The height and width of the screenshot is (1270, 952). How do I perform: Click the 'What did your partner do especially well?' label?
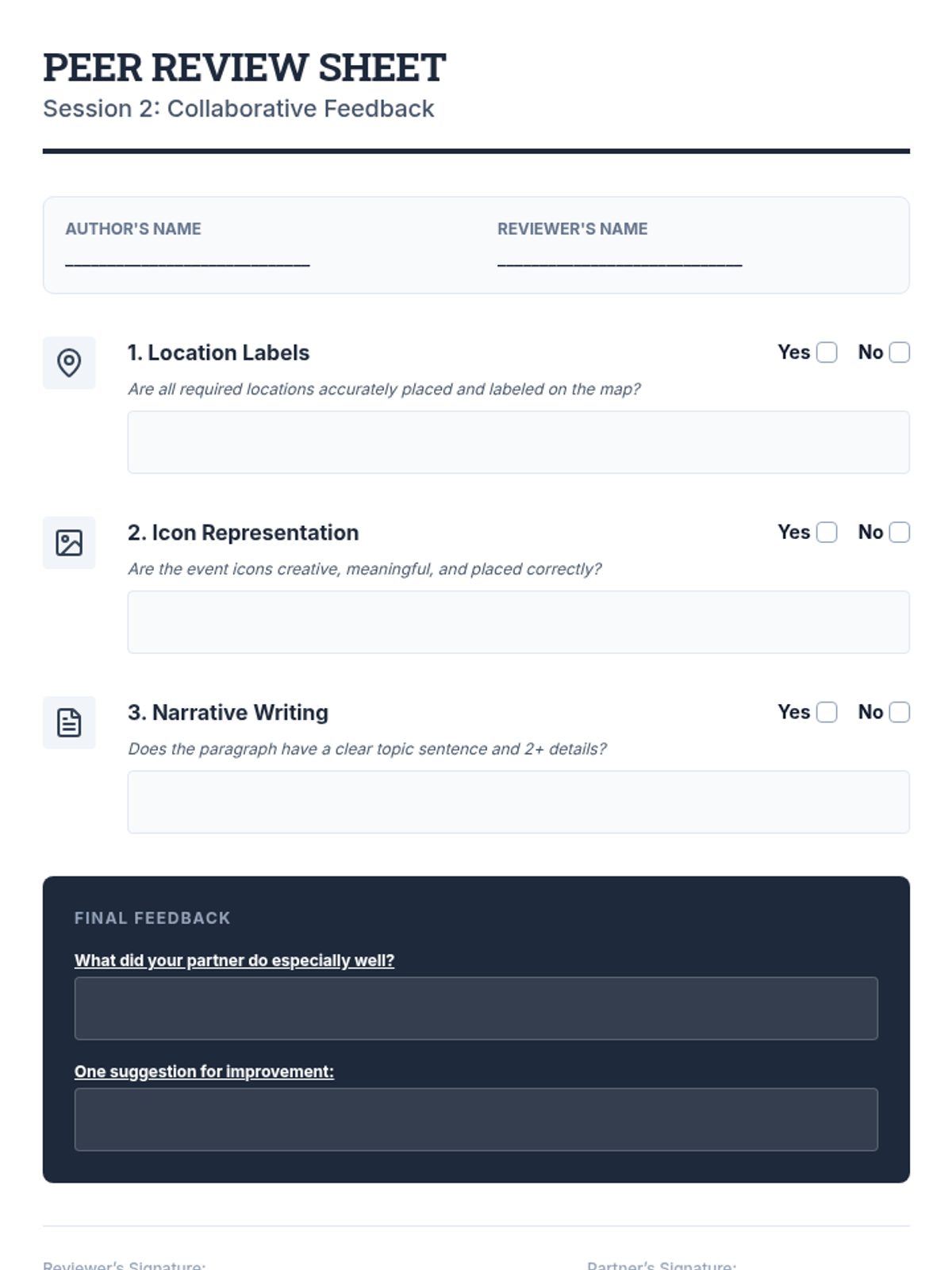pyautogui.click(x=234, y=960)
